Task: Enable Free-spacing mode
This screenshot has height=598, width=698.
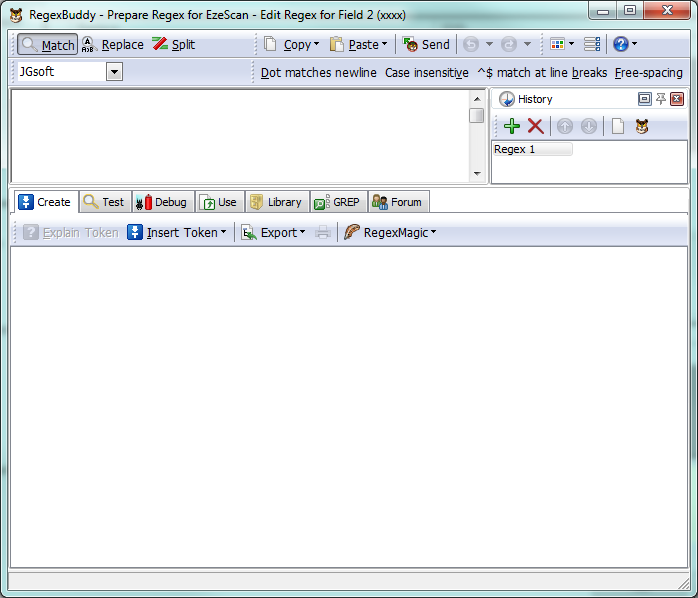Action: tap(648, 73)
